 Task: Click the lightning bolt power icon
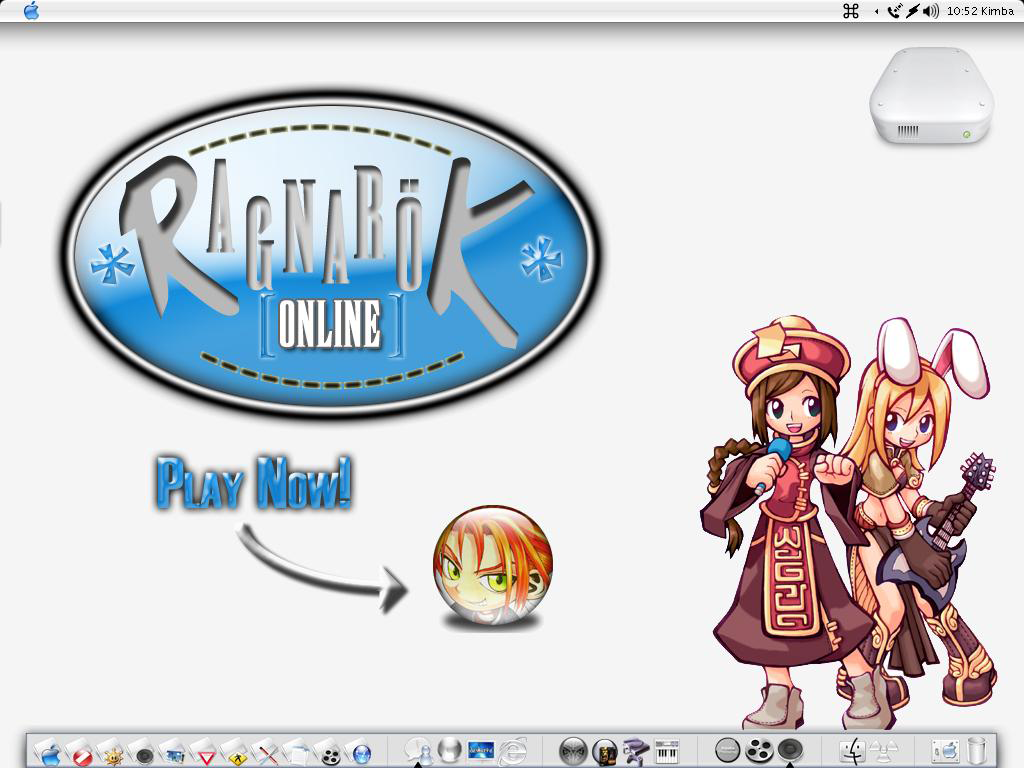(x=912, y=11)
